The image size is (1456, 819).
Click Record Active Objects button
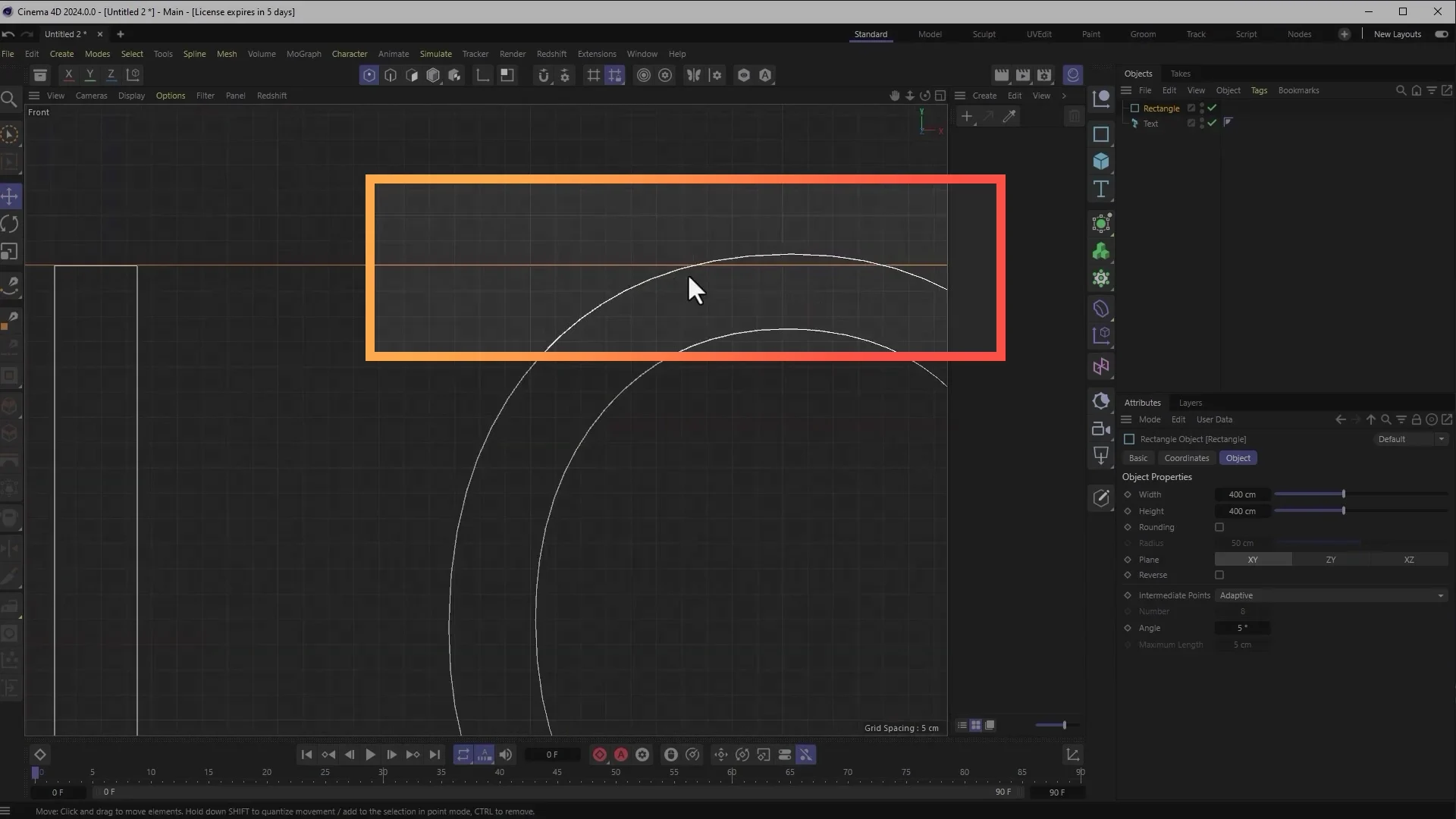600,755
